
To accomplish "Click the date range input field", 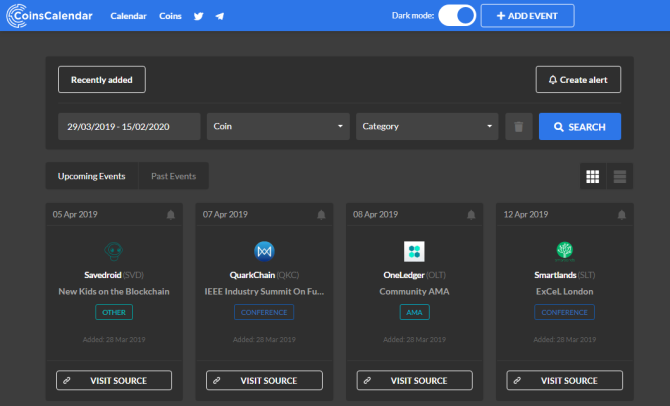I will pos(129,127).
